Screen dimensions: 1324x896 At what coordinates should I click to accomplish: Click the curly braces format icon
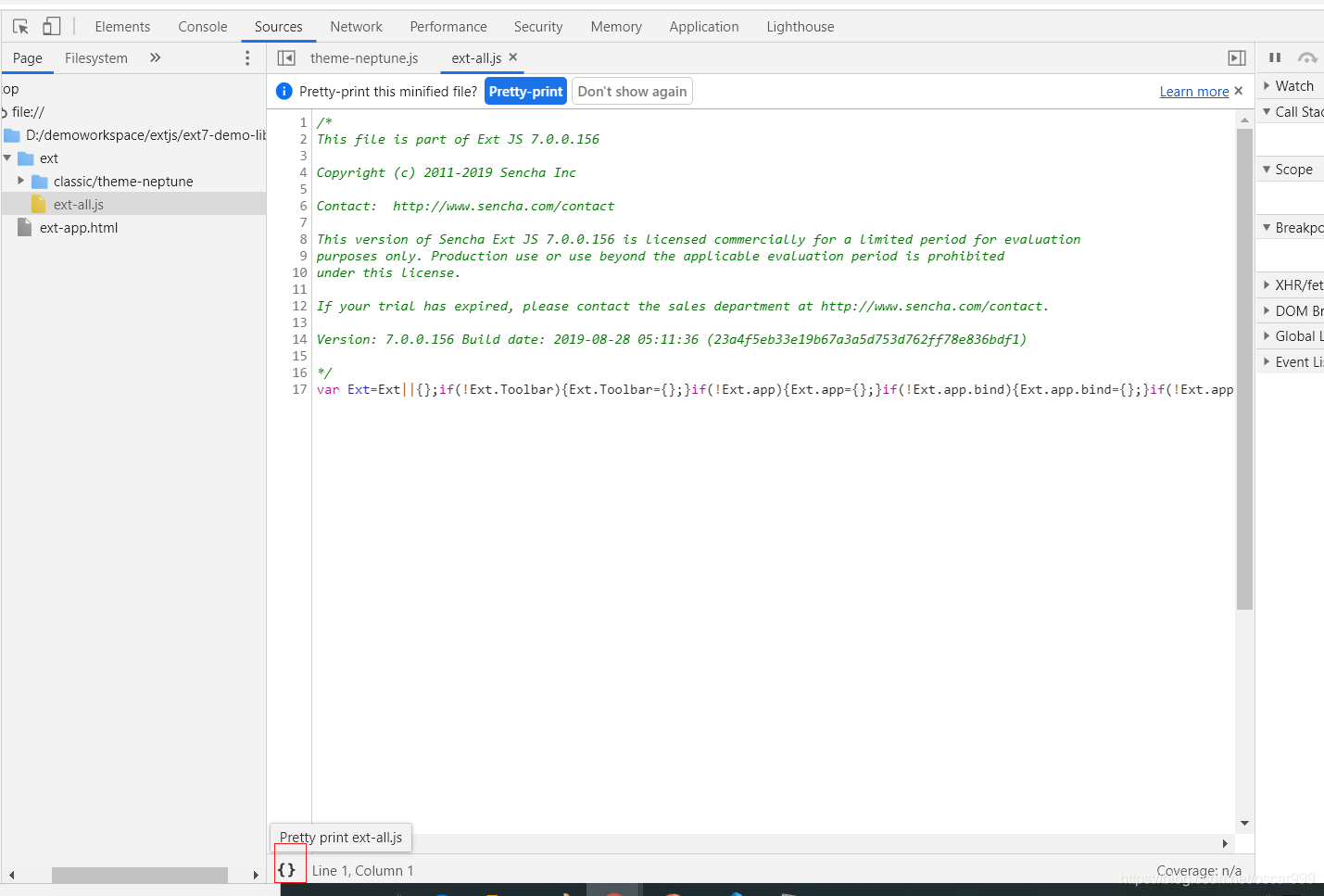tap(287, 870)
